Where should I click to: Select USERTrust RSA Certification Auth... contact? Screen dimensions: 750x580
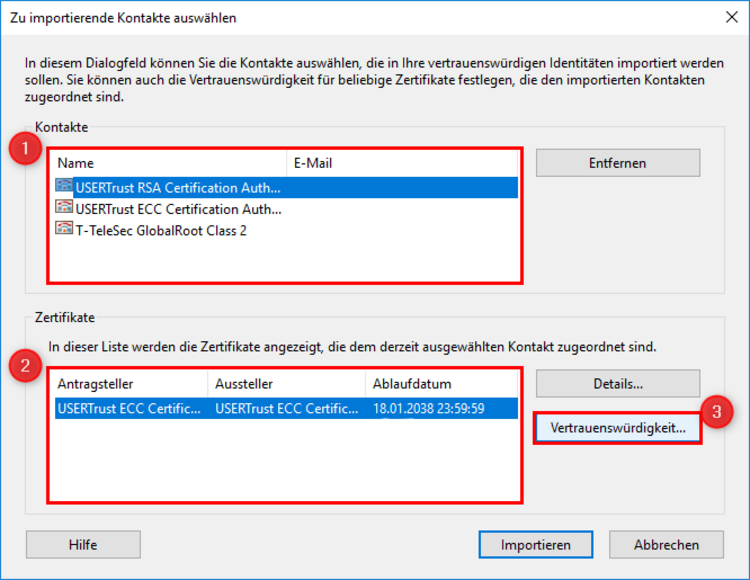(x=286, y=187)
